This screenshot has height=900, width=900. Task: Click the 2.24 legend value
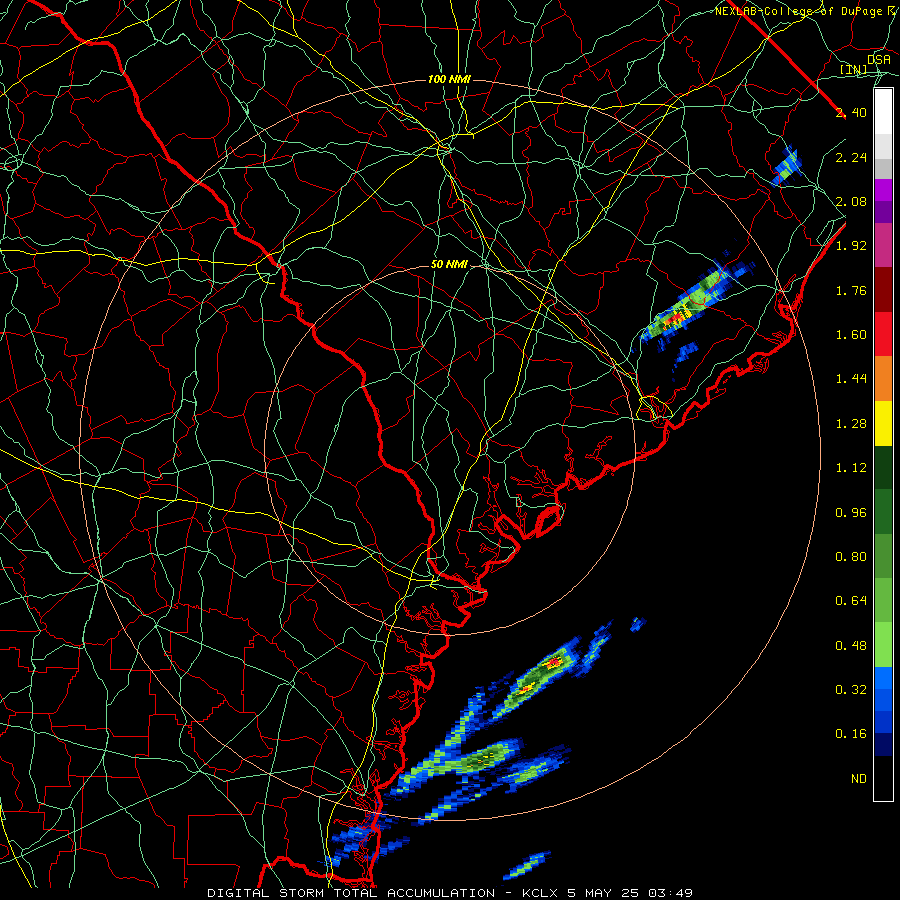click(x=851, y=157)
